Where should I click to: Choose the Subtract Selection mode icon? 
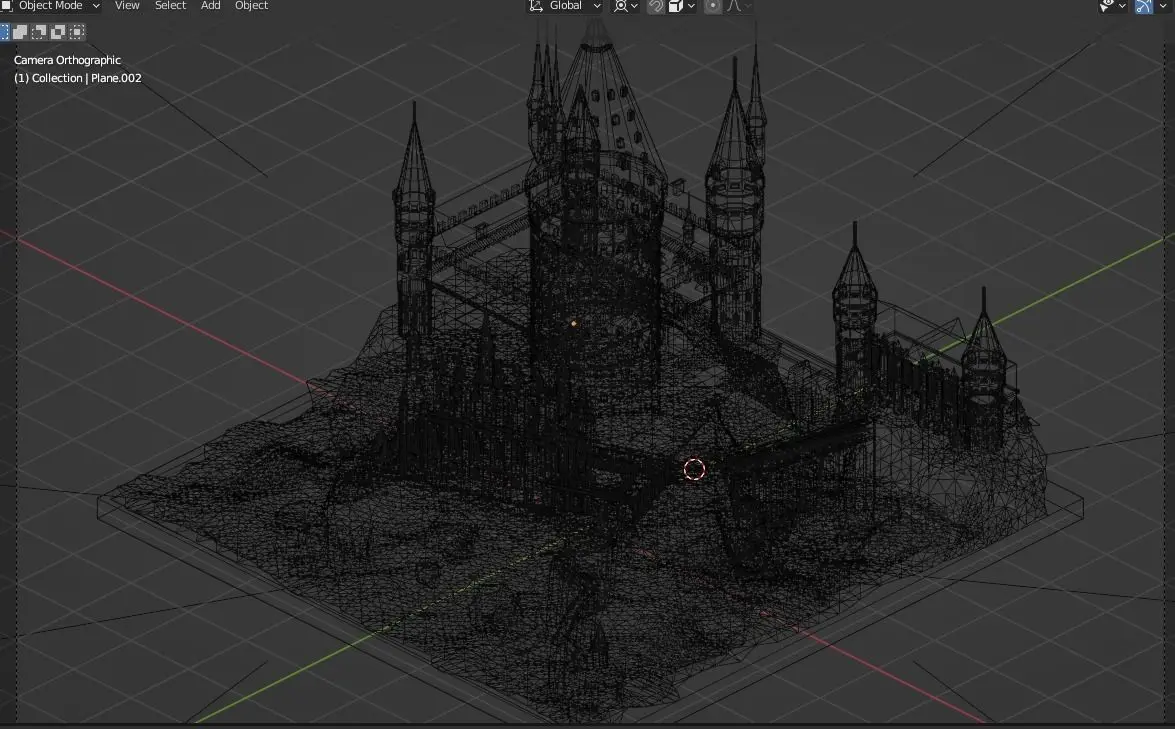[x=39, y=31]
